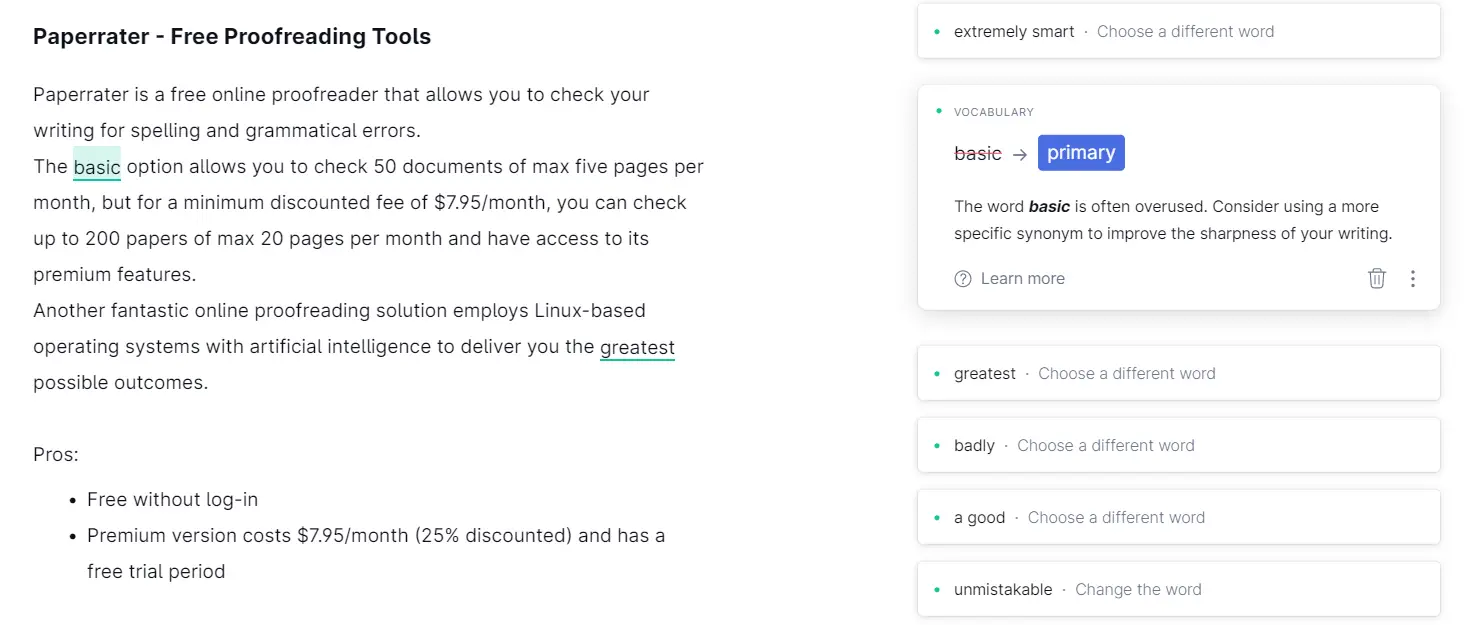Click the arrow between basic and primary
This screenshot has width=1467, height=625.
1019,154
